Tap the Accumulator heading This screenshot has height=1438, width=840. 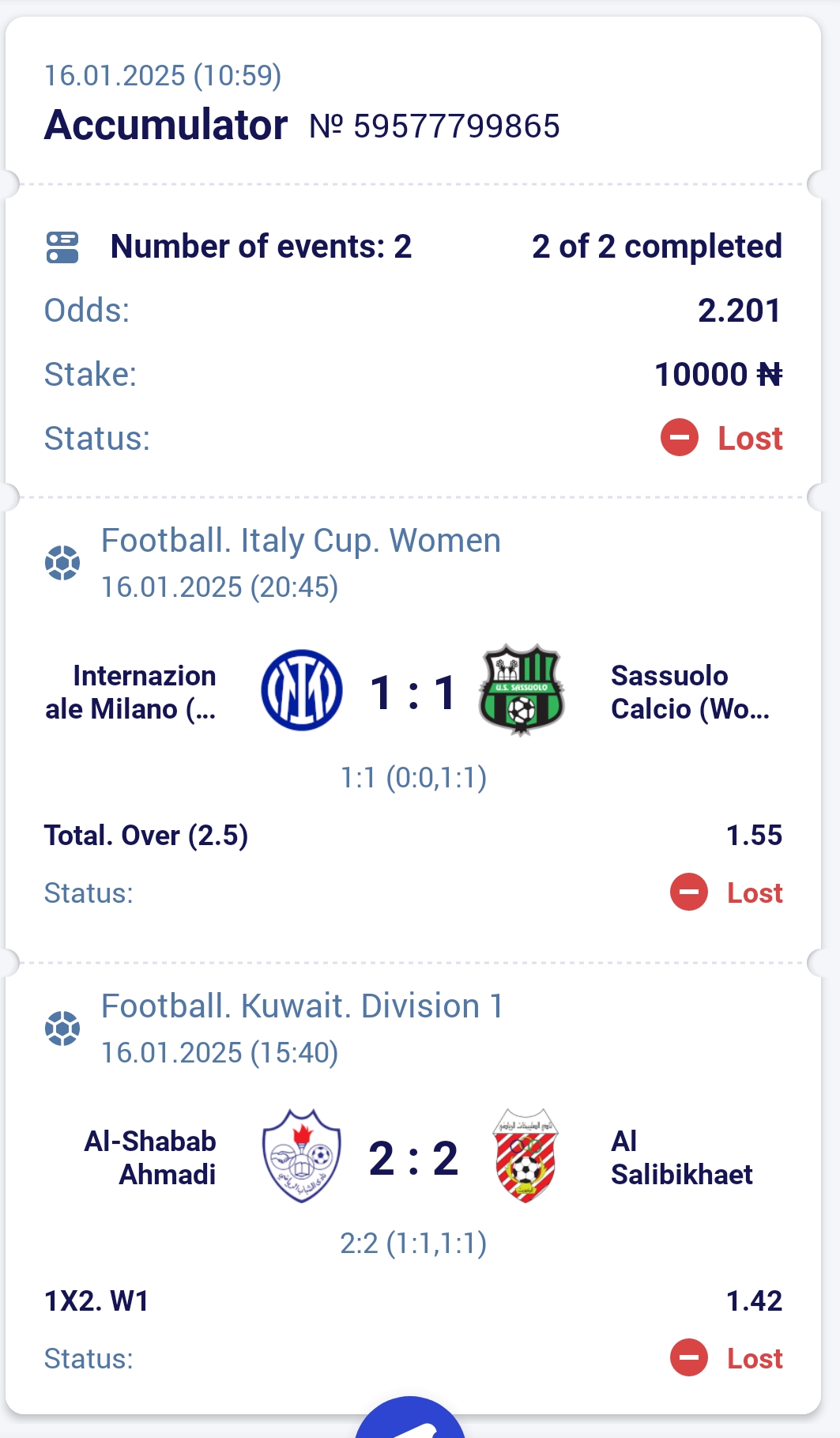pyautogui.click(x=166, y=125)
